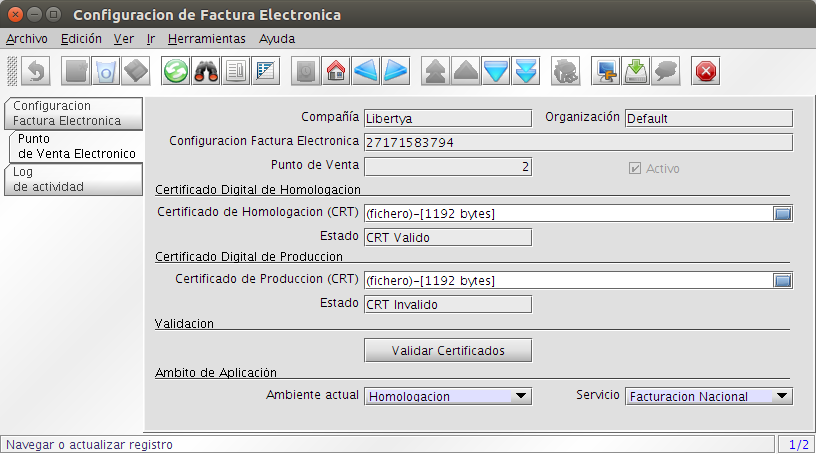Click the New record toolbar icon
The width and height of the screenshot is (816, 454).
tap(75, 71)
